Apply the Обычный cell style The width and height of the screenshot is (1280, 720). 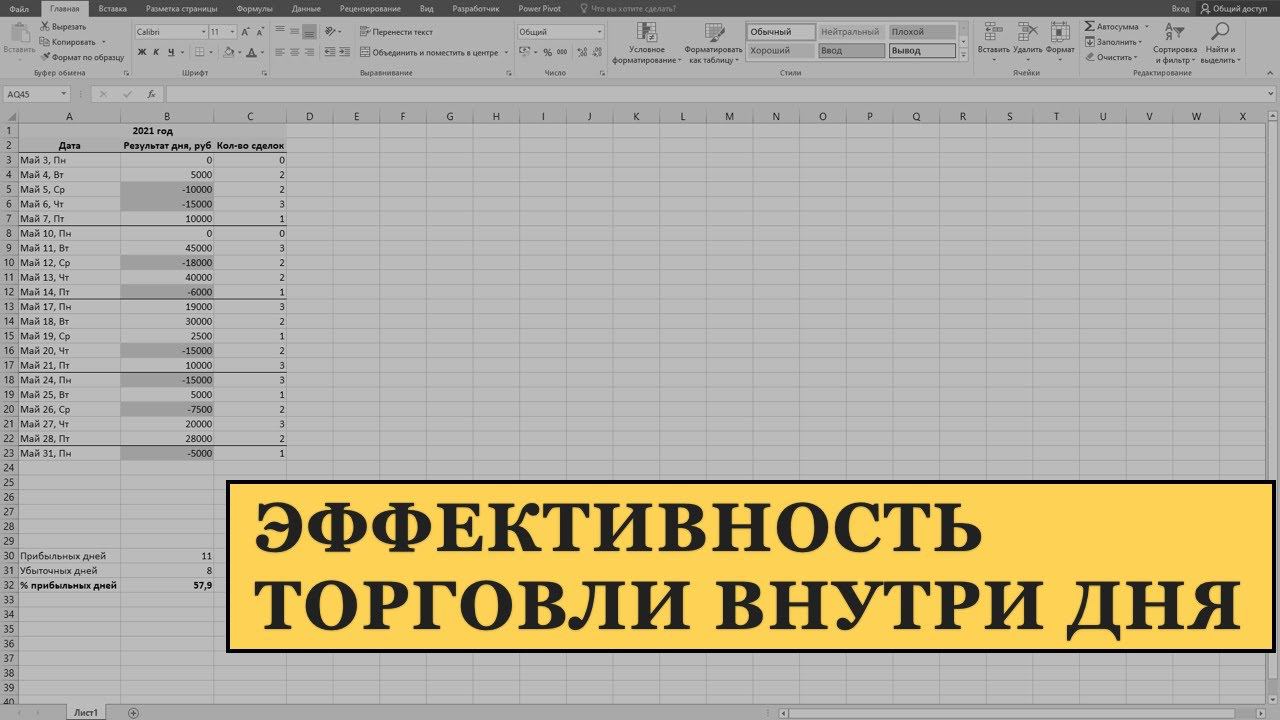(x=780, y=32)
